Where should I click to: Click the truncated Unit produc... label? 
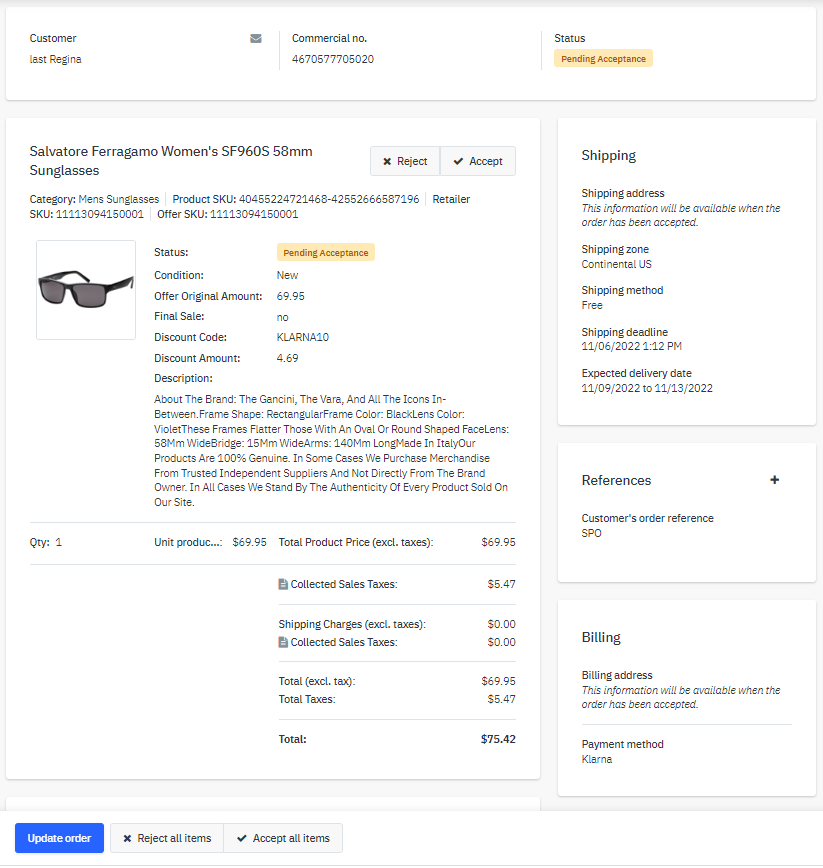coord(188,542)
